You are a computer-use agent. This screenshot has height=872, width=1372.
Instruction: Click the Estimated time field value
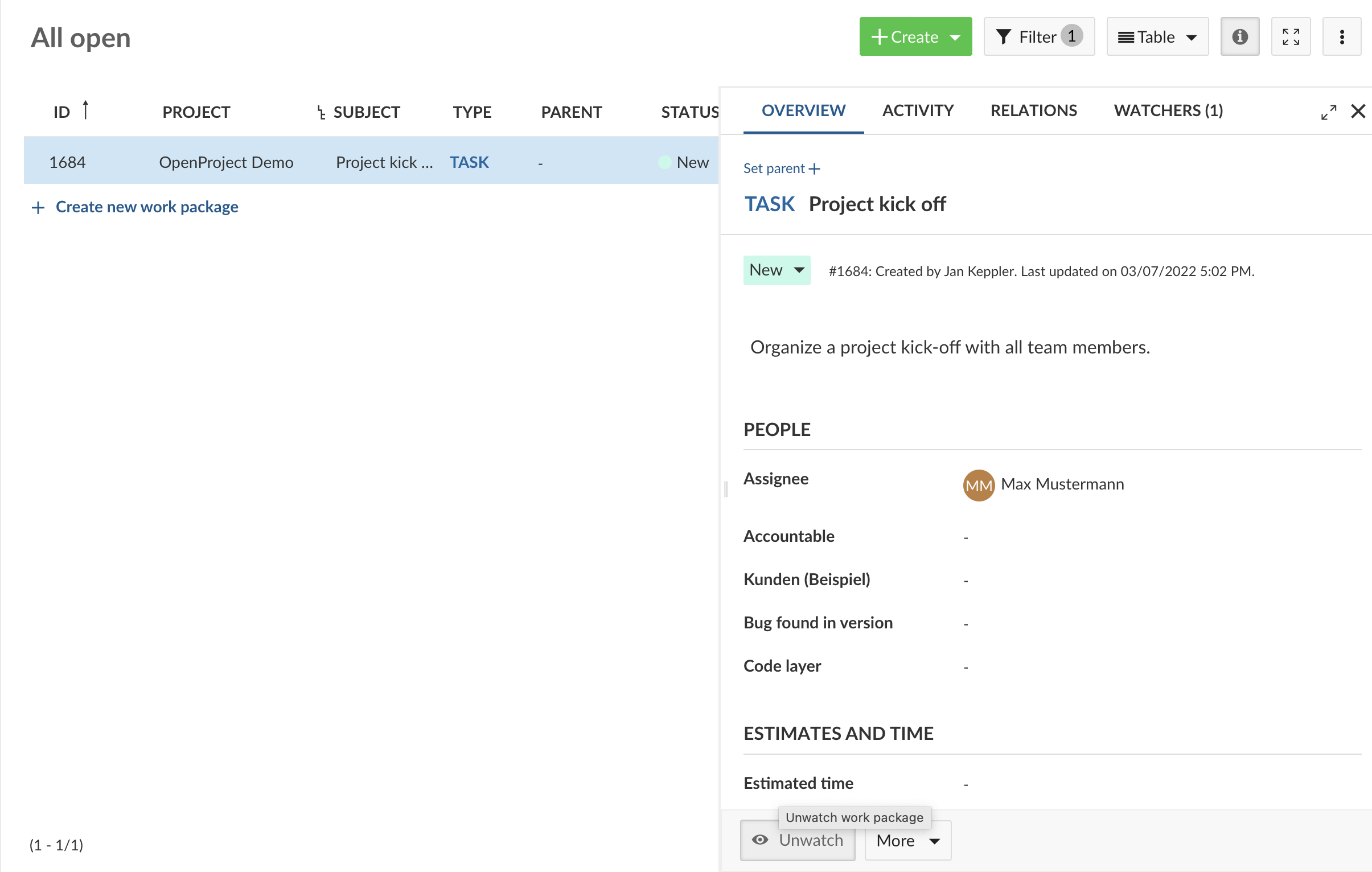point(965,784)
